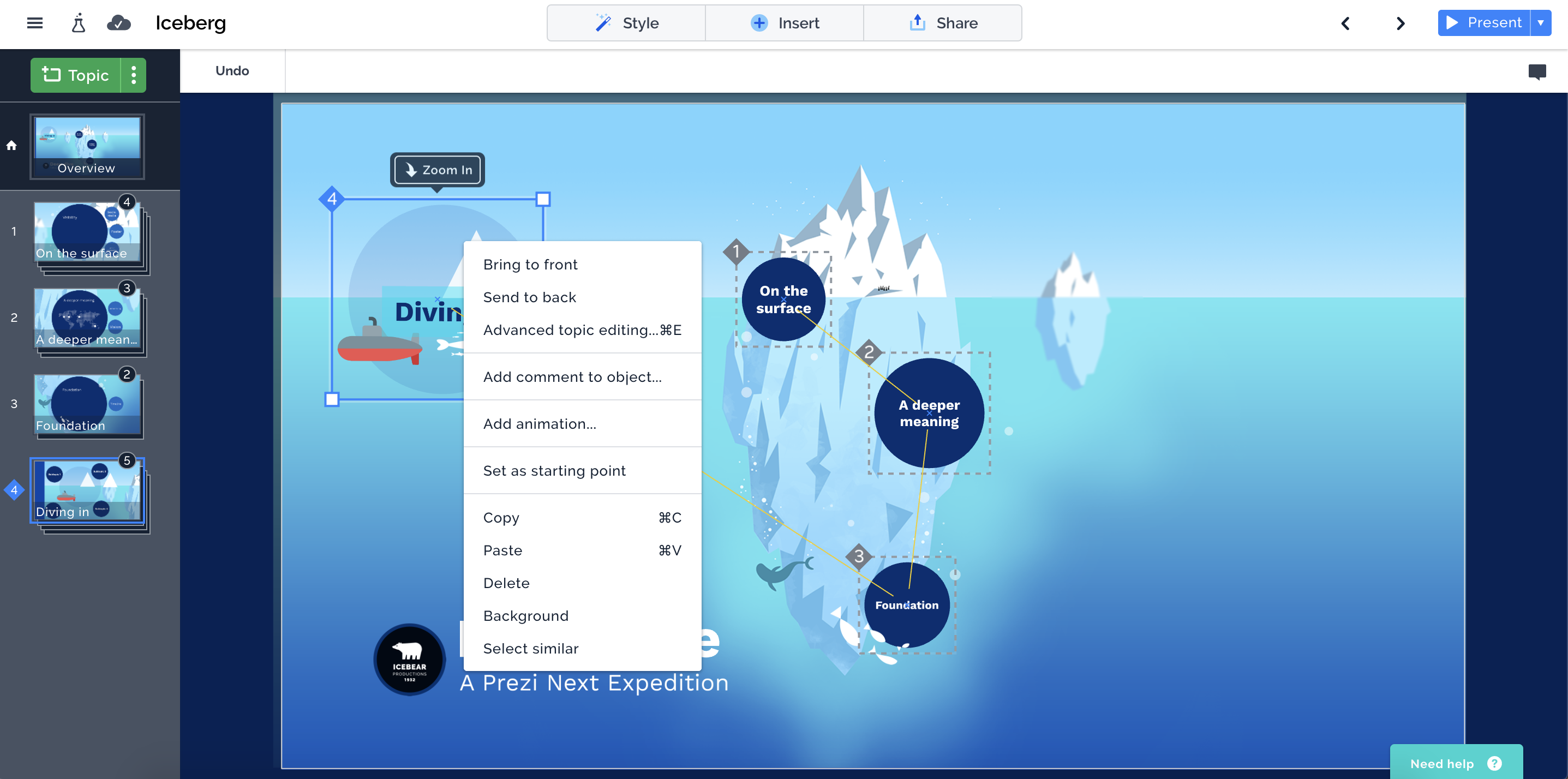This screenshot has width=1568, height=779.
Task: Open the Style menu
Action: (x=626, y=23)
